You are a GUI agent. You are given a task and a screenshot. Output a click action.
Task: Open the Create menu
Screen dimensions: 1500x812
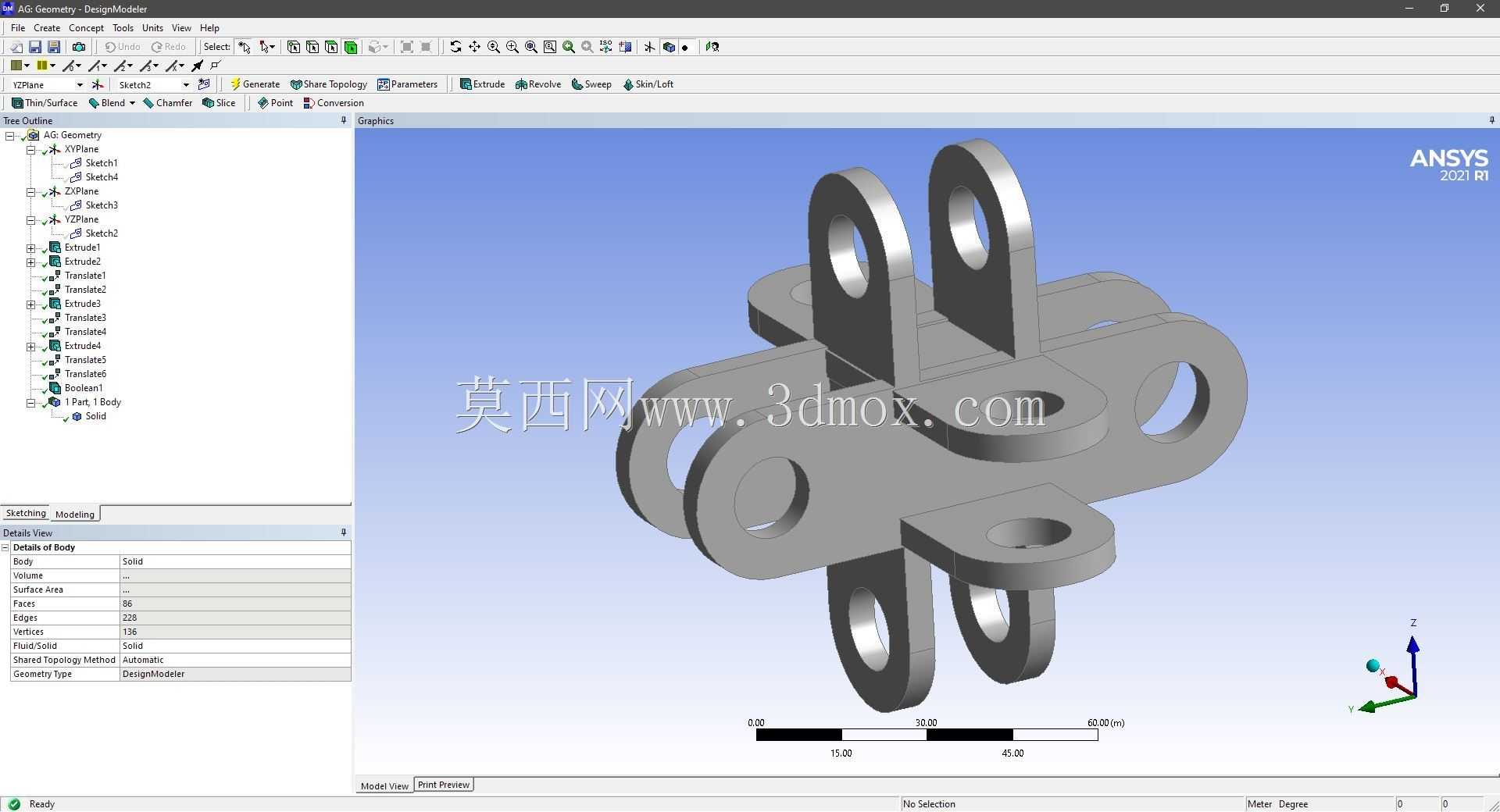point(47,27)
